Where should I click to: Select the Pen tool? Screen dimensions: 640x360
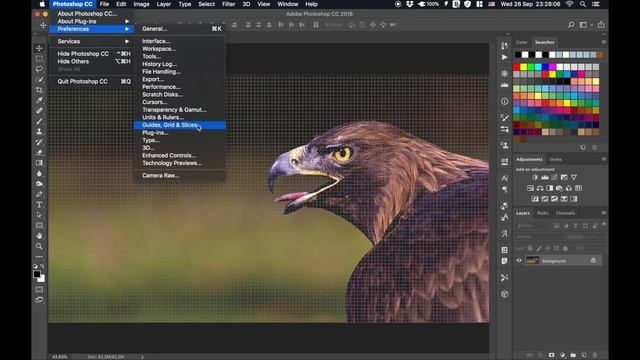pos(39,194)
